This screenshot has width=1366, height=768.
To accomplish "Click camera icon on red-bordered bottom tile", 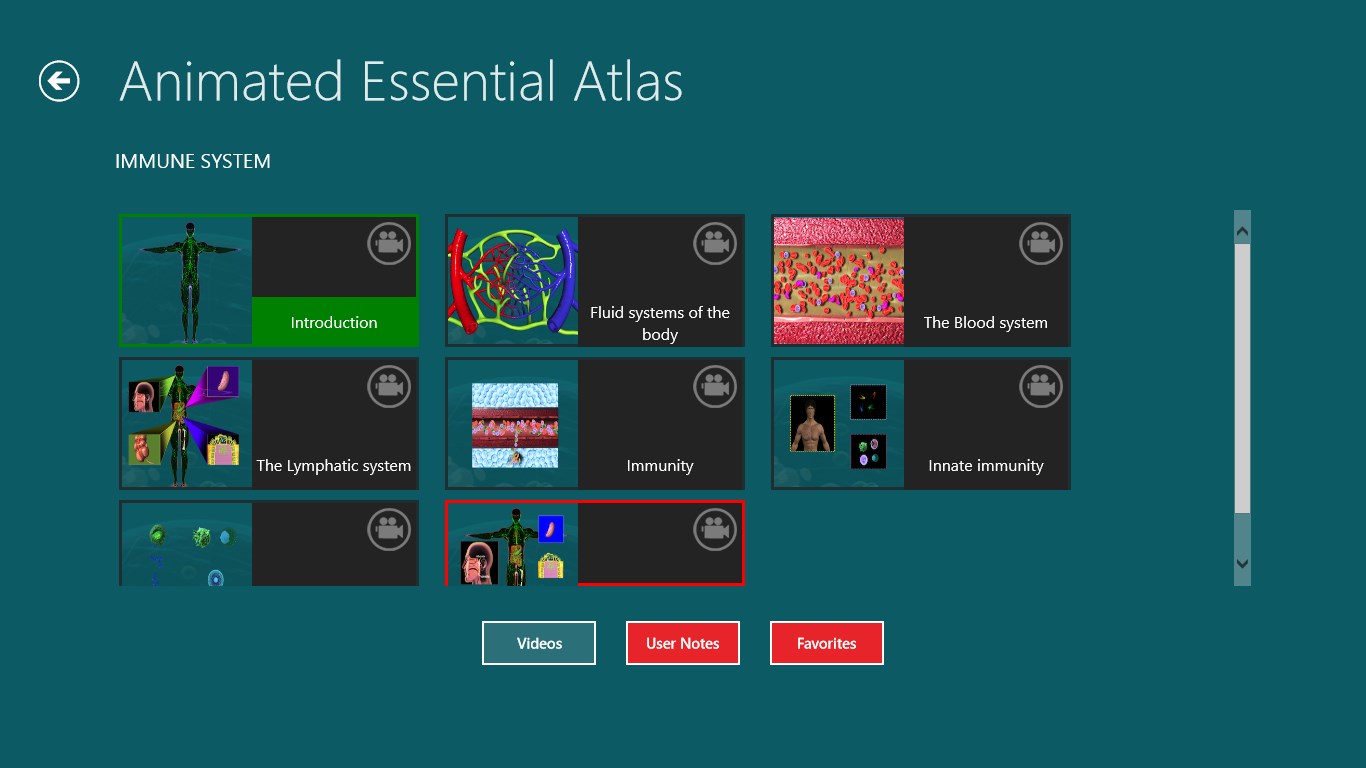I will point(714,530).
